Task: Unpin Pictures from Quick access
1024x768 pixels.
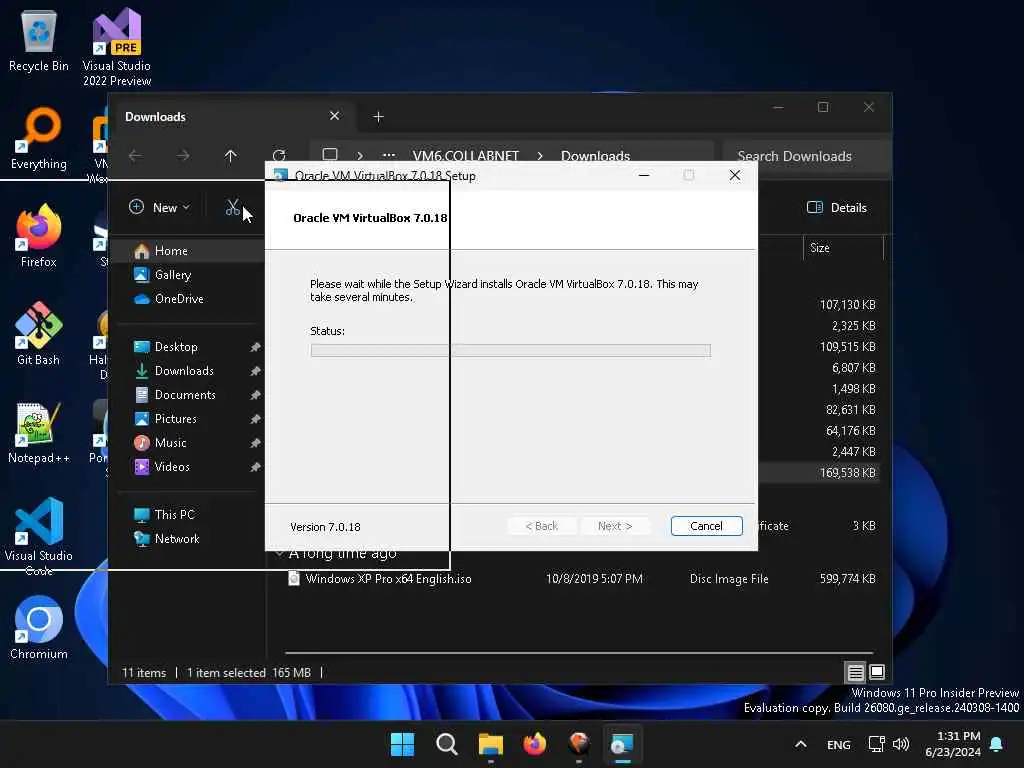Action: pos(255,419)
